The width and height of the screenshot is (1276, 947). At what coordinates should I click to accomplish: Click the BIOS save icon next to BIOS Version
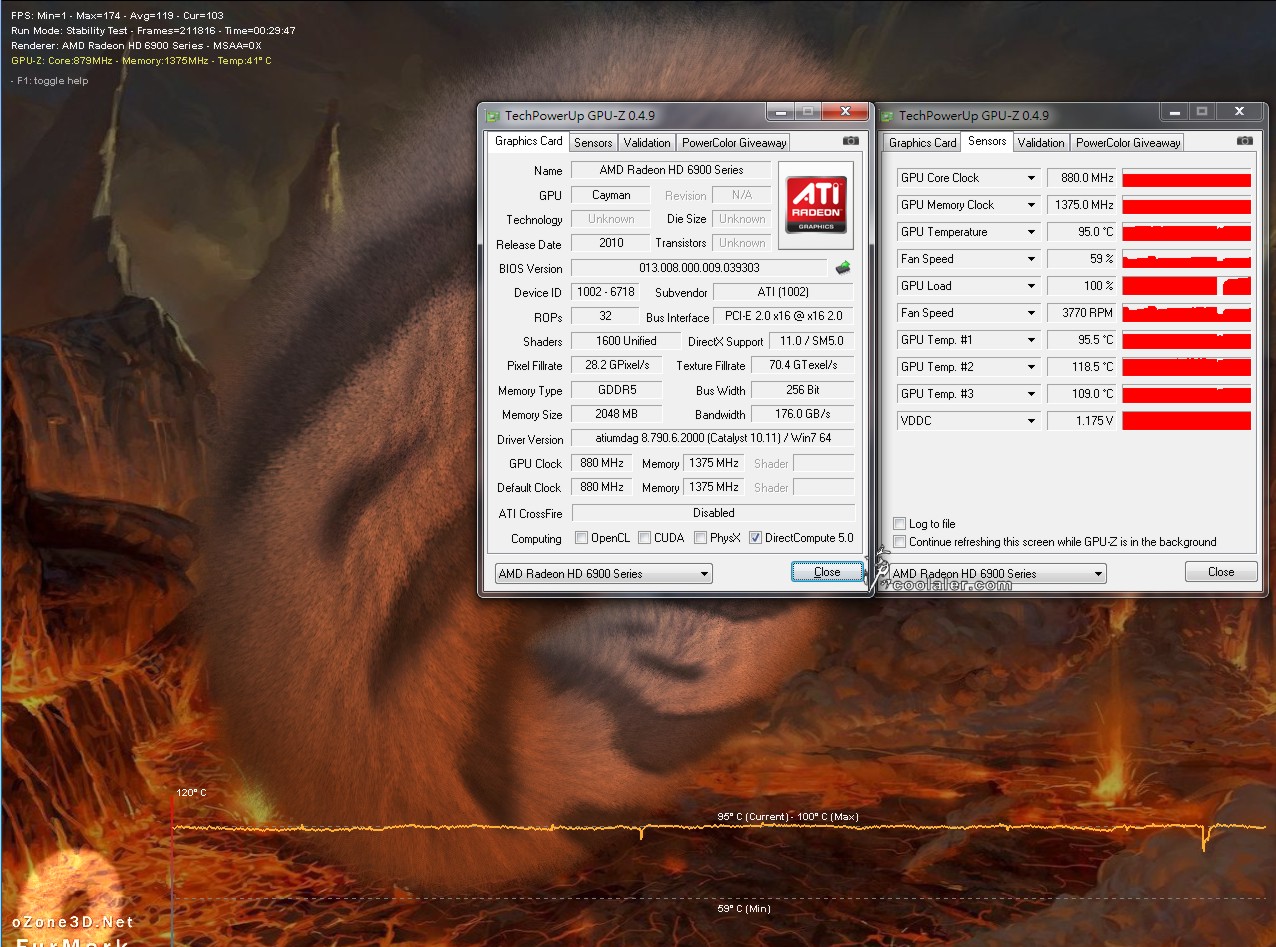[x=843, y=267]
